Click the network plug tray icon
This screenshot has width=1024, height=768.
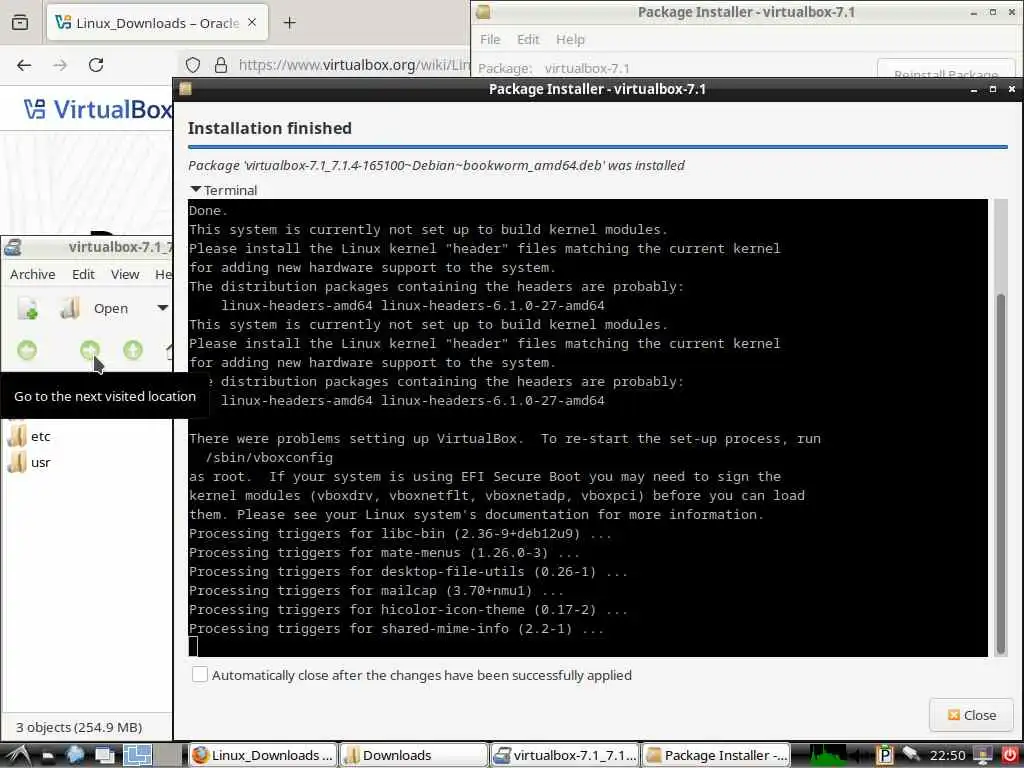pyautogui.click(x=910, y=755)
